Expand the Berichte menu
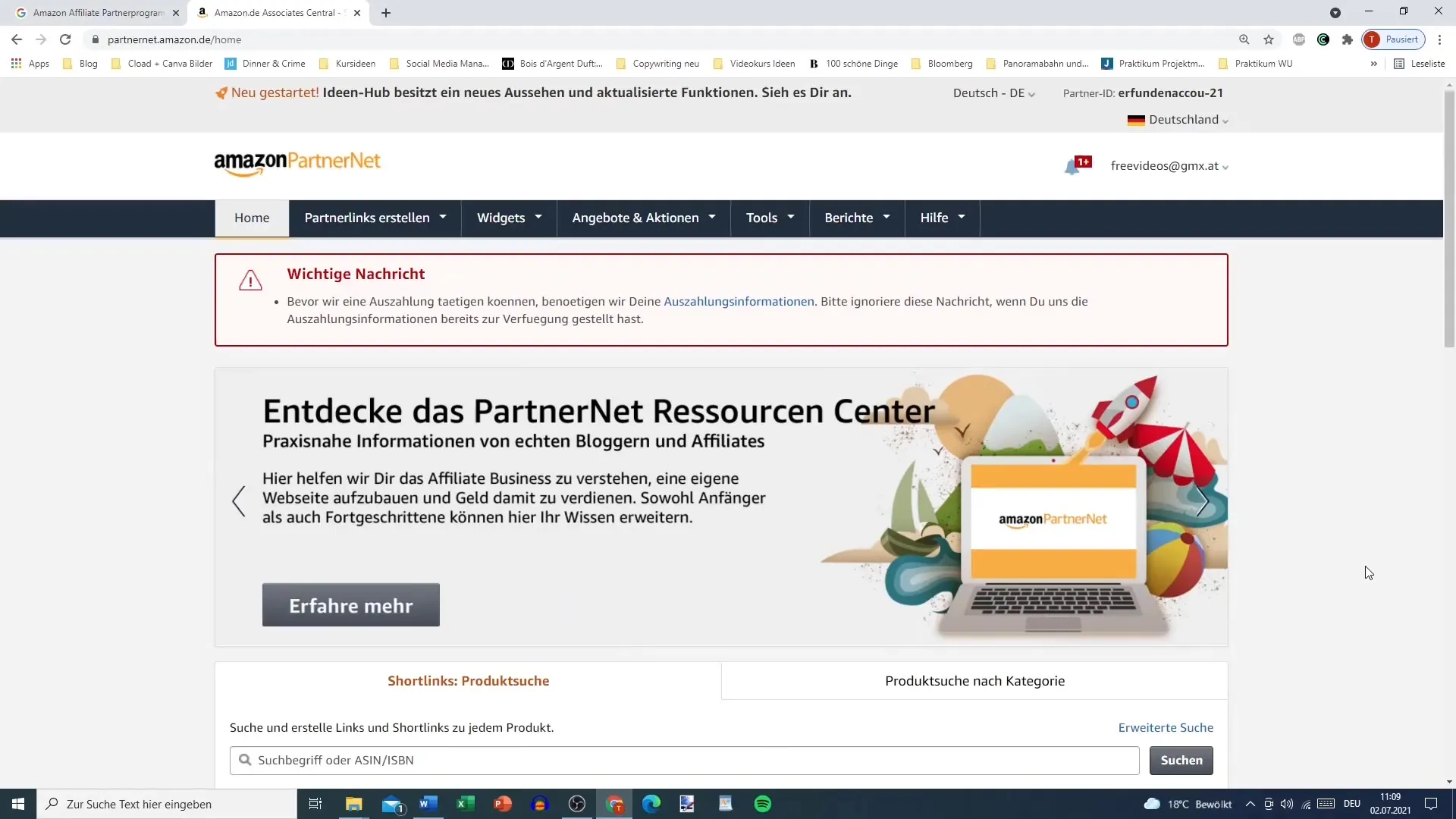This screenshot has height=819, width=1456. [x=857, y=218]
